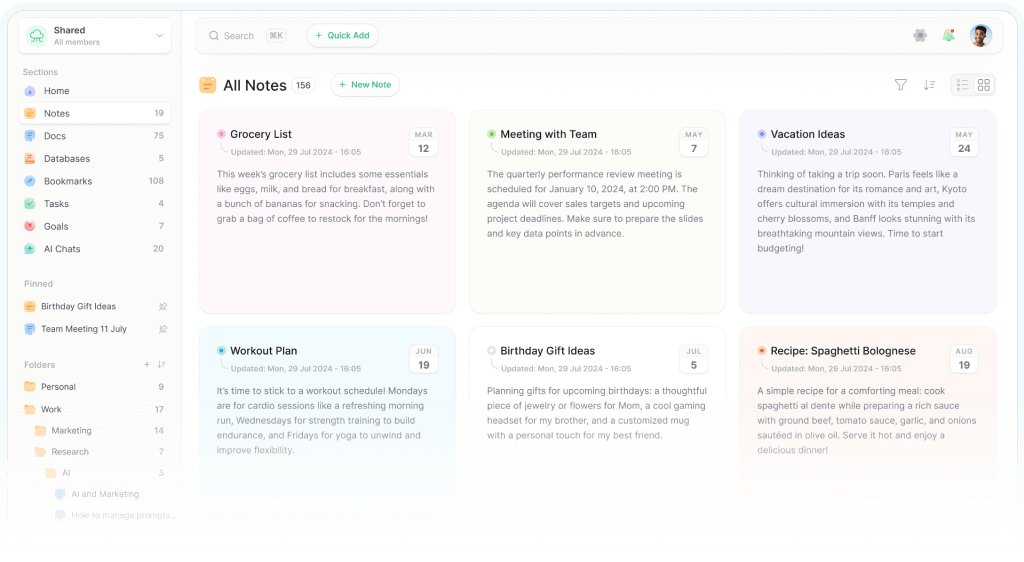Open the user profile avatar
This screenshot has width=1024, height=562.
tap(980, 35)
